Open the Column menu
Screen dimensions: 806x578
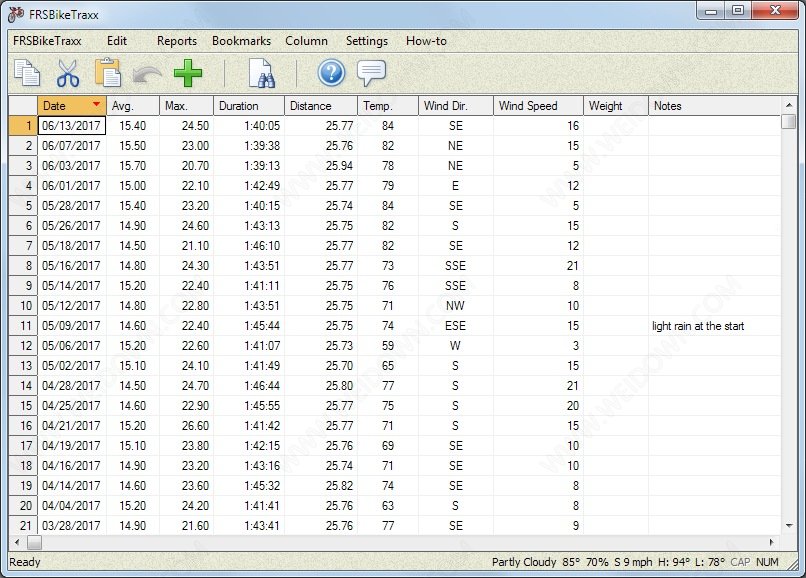306,41
